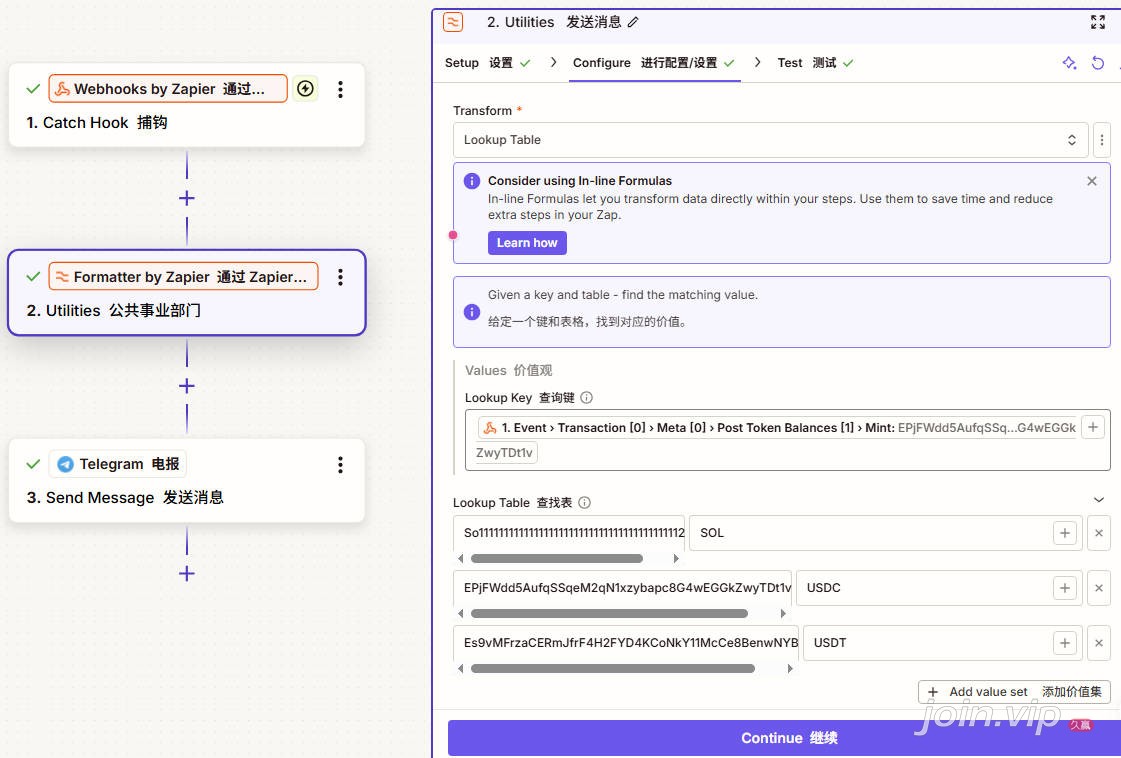1121x758 pixels.
Task: Select the Webhooks by Zapier step chip
Action: [x=168, y=89]
